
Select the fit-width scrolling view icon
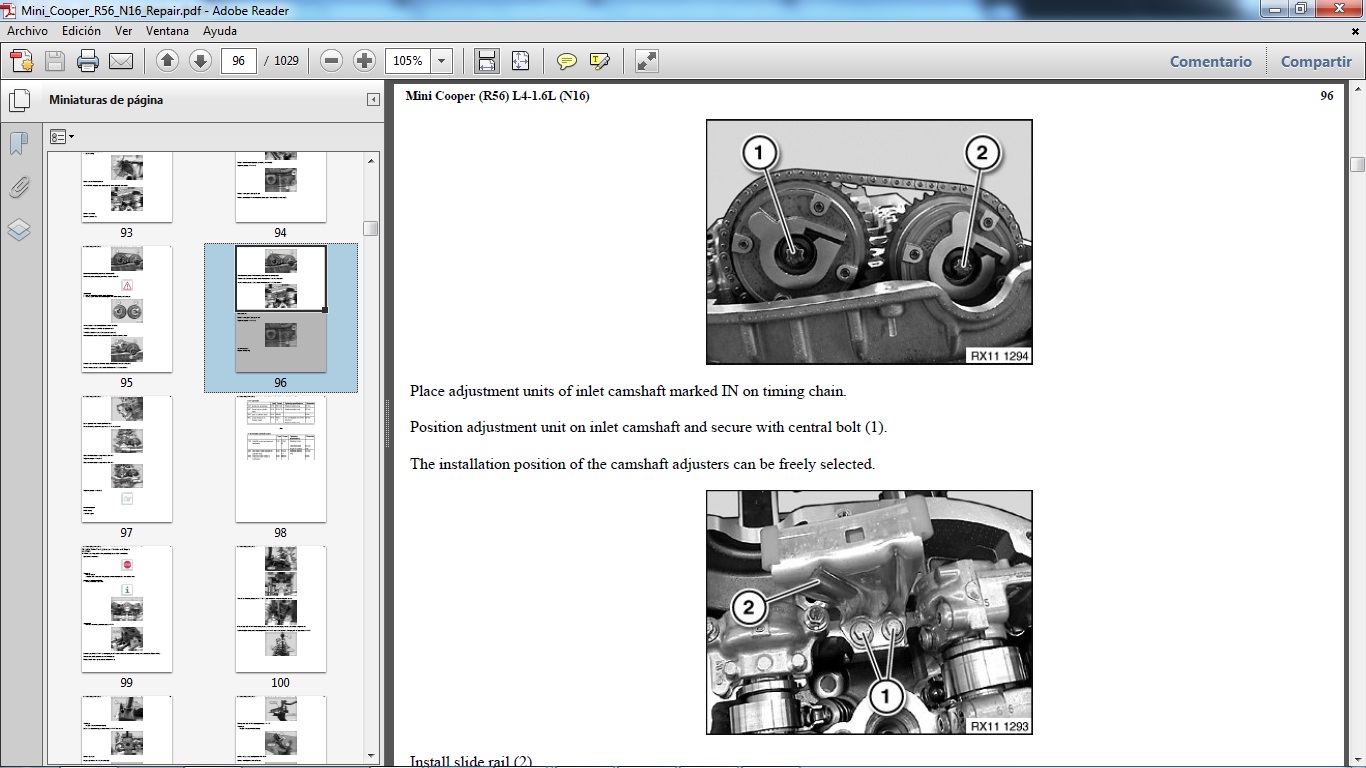[487, 61]
